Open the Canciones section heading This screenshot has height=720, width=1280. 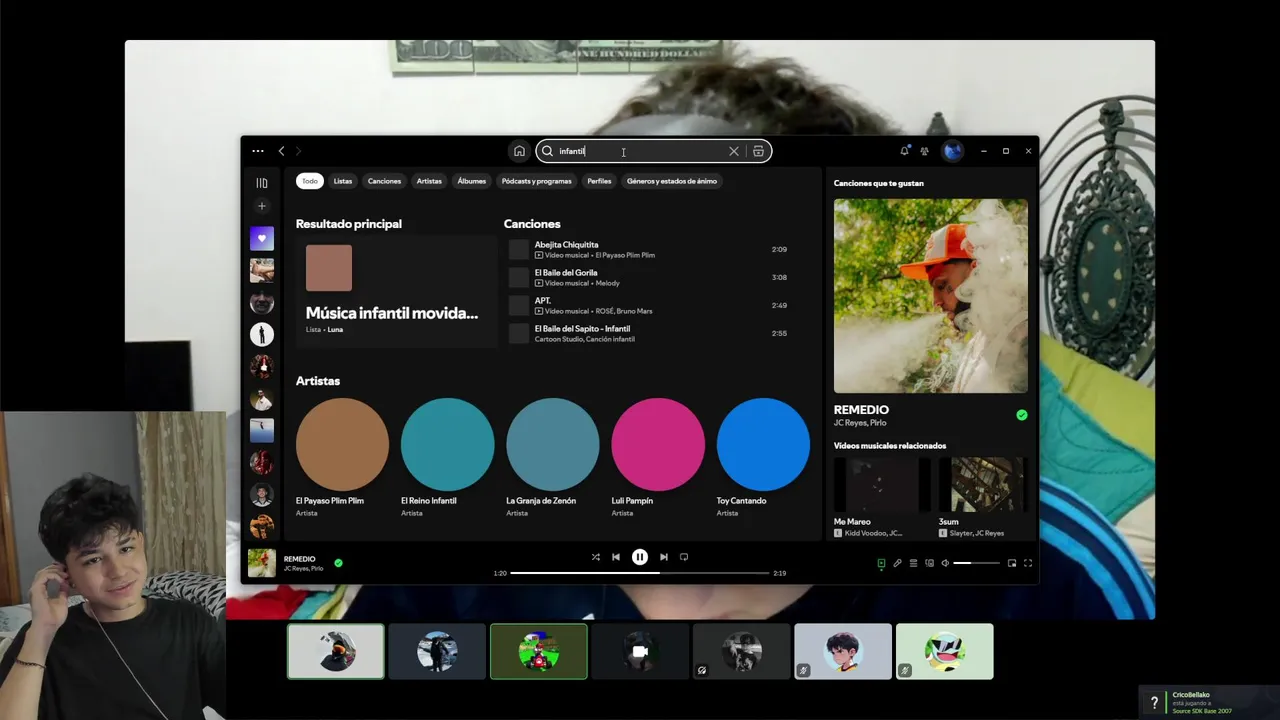532,224
